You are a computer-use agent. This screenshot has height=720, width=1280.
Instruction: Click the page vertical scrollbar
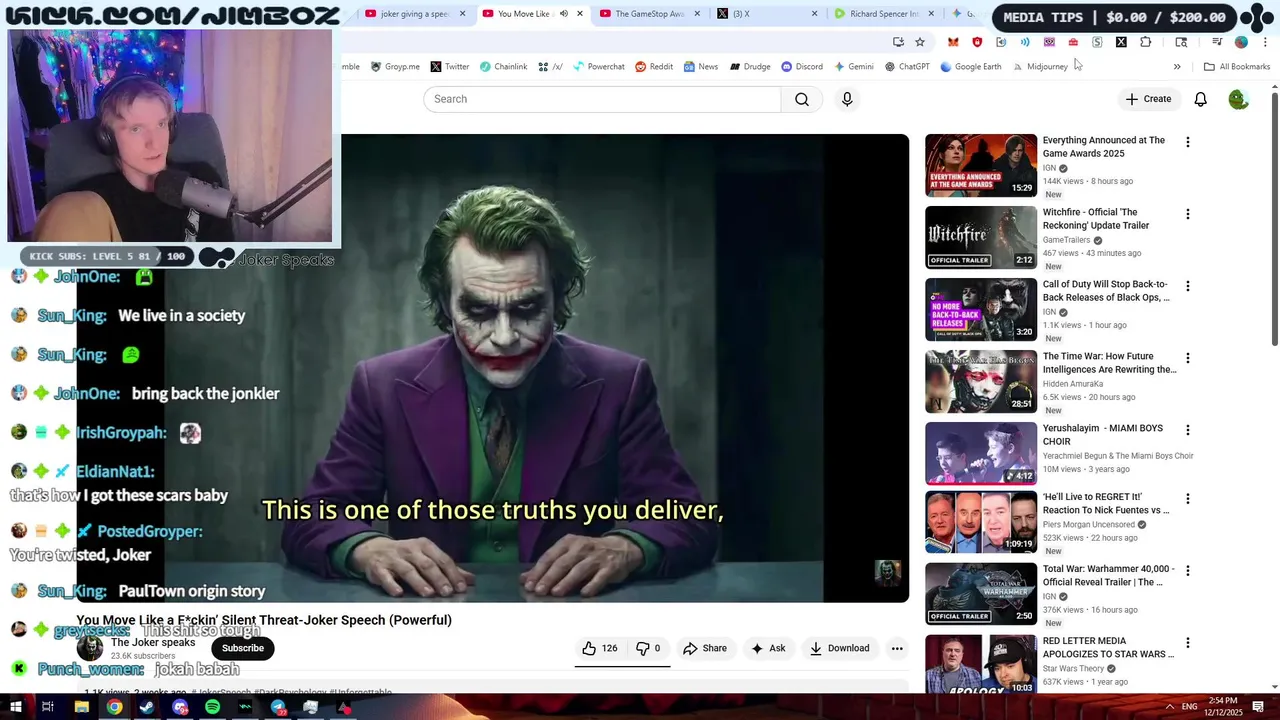[1274, 220]
